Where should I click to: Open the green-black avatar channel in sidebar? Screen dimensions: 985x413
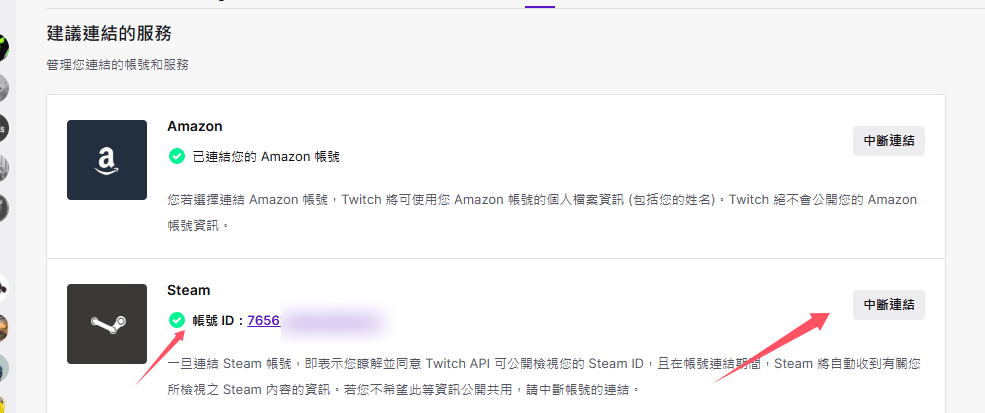3,48
